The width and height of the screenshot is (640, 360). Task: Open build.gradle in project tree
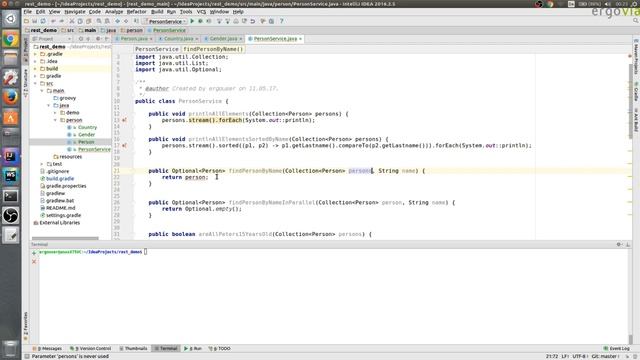coord(60,179)
